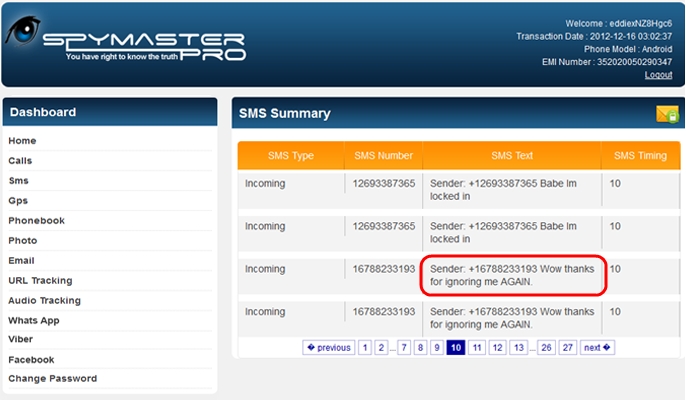
Task: Open the Viber section
Action: click(21, 339)
